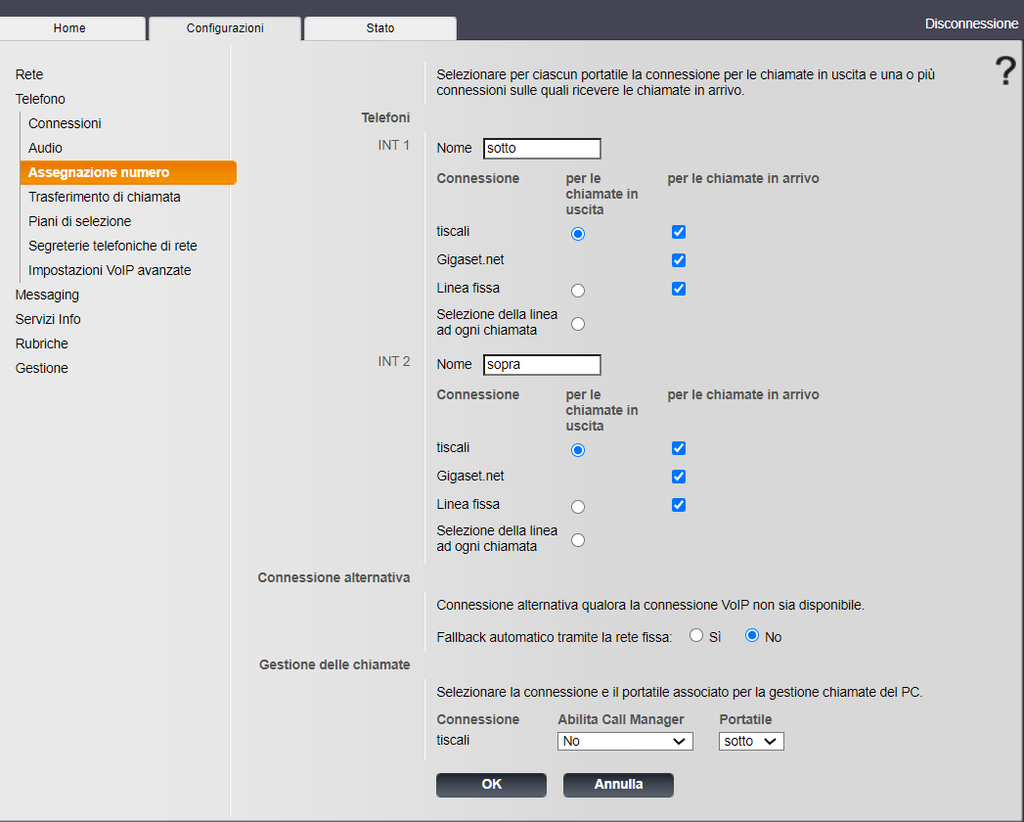Switch to the Stato tab

click(x=380, y=28)
